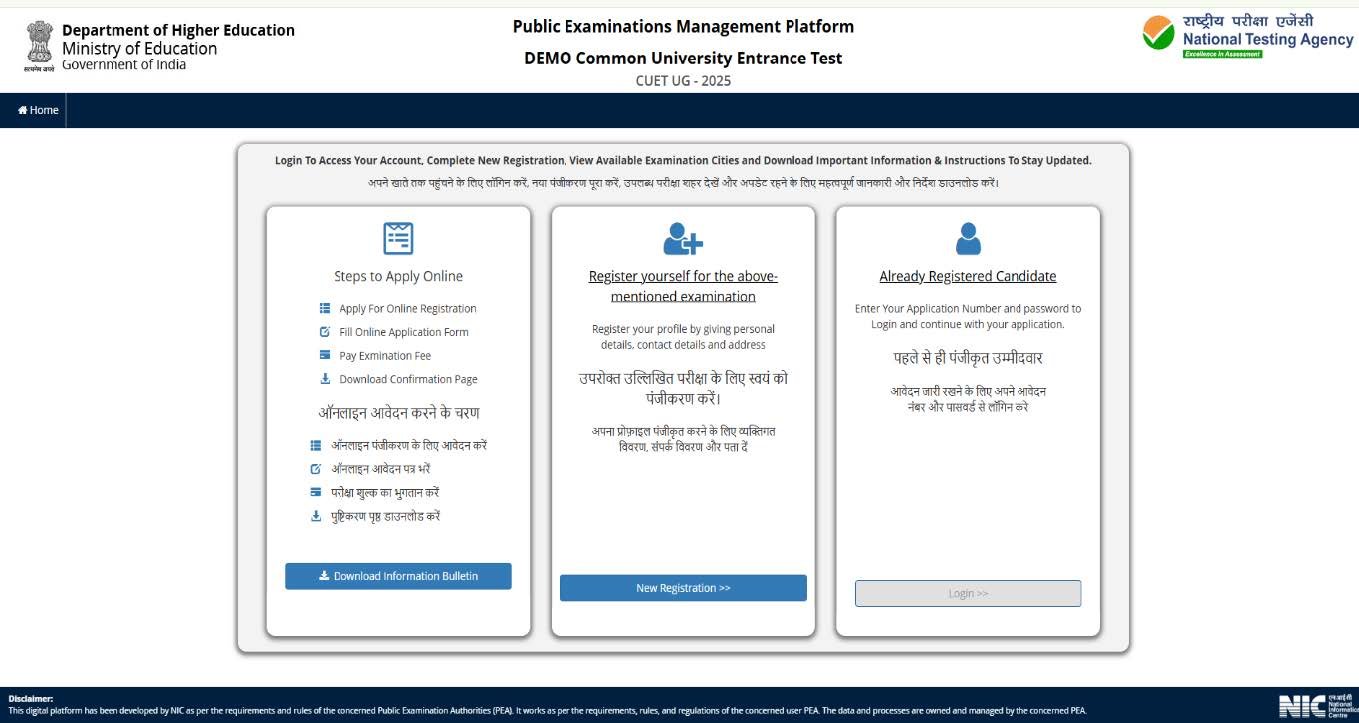Screen dimensions: 1359x723
Task: Click edit icon beside ऑनलाइन आवेदन पत्र भरें
Action: coord(316,468)
